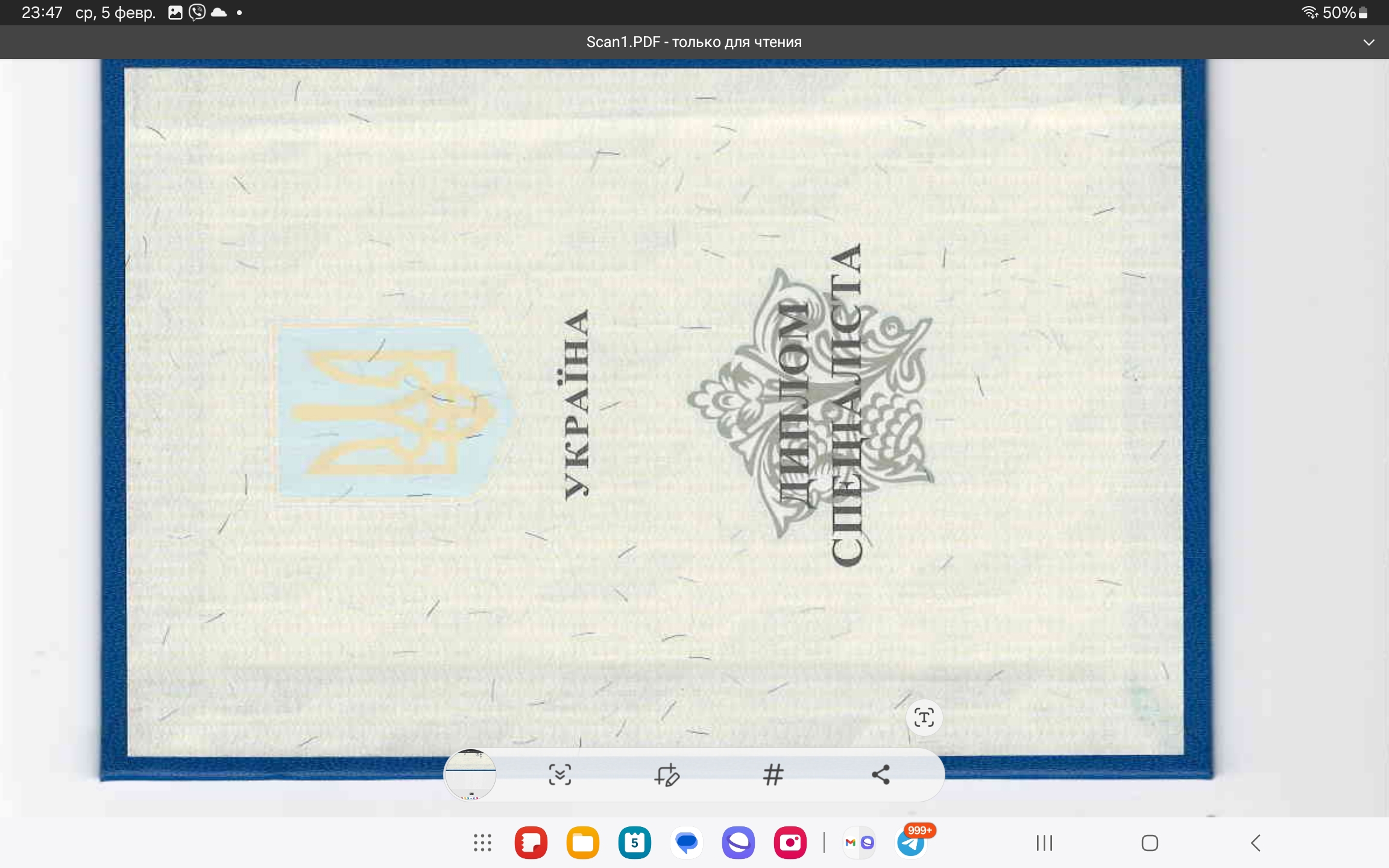Launch Samsung Notes from the taskbar
Image resolution: width=1389 pixels, height=868 pixels.
(531, 843)
